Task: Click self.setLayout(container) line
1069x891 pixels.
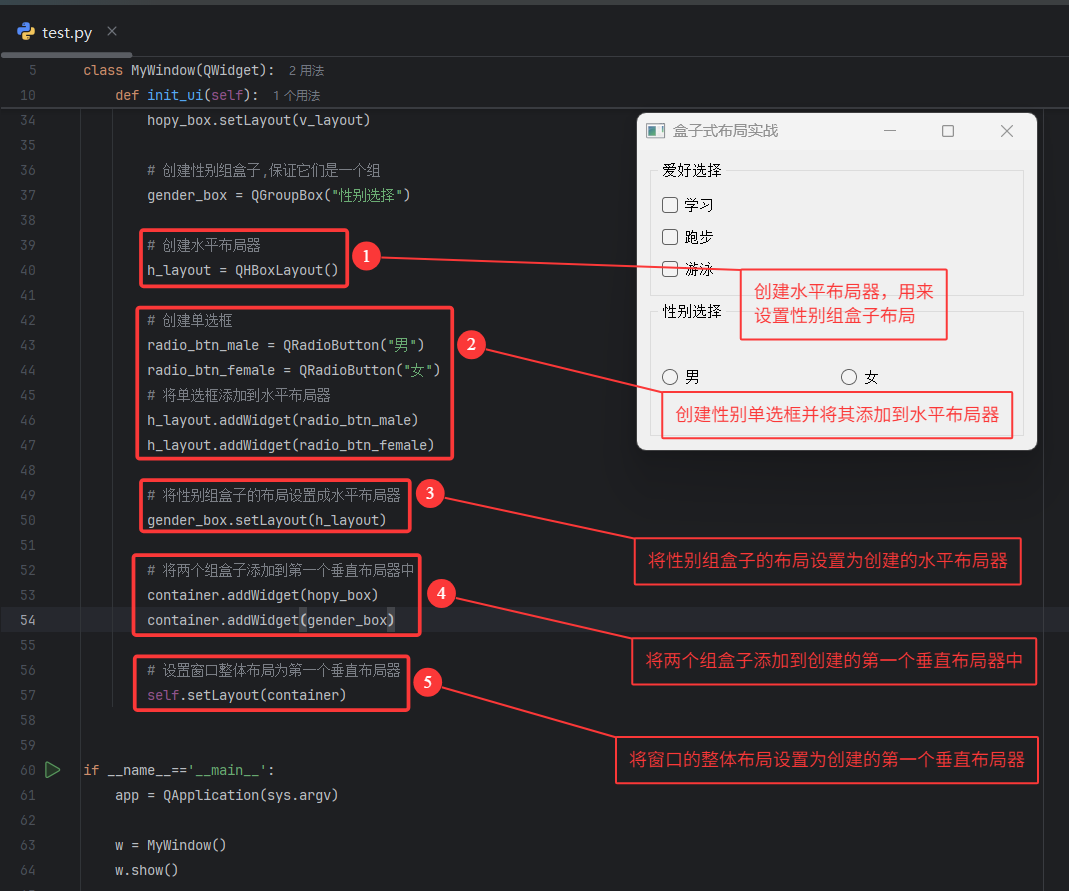Action: tap(247, 695)
